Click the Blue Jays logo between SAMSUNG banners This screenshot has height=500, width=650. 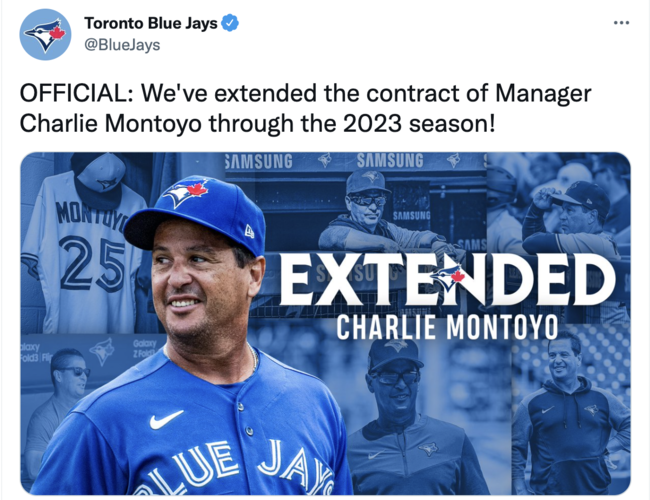(x=324, y=160)
